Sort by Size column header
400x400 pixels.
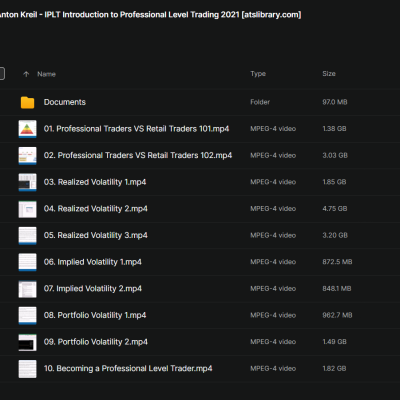coord(329,74)
